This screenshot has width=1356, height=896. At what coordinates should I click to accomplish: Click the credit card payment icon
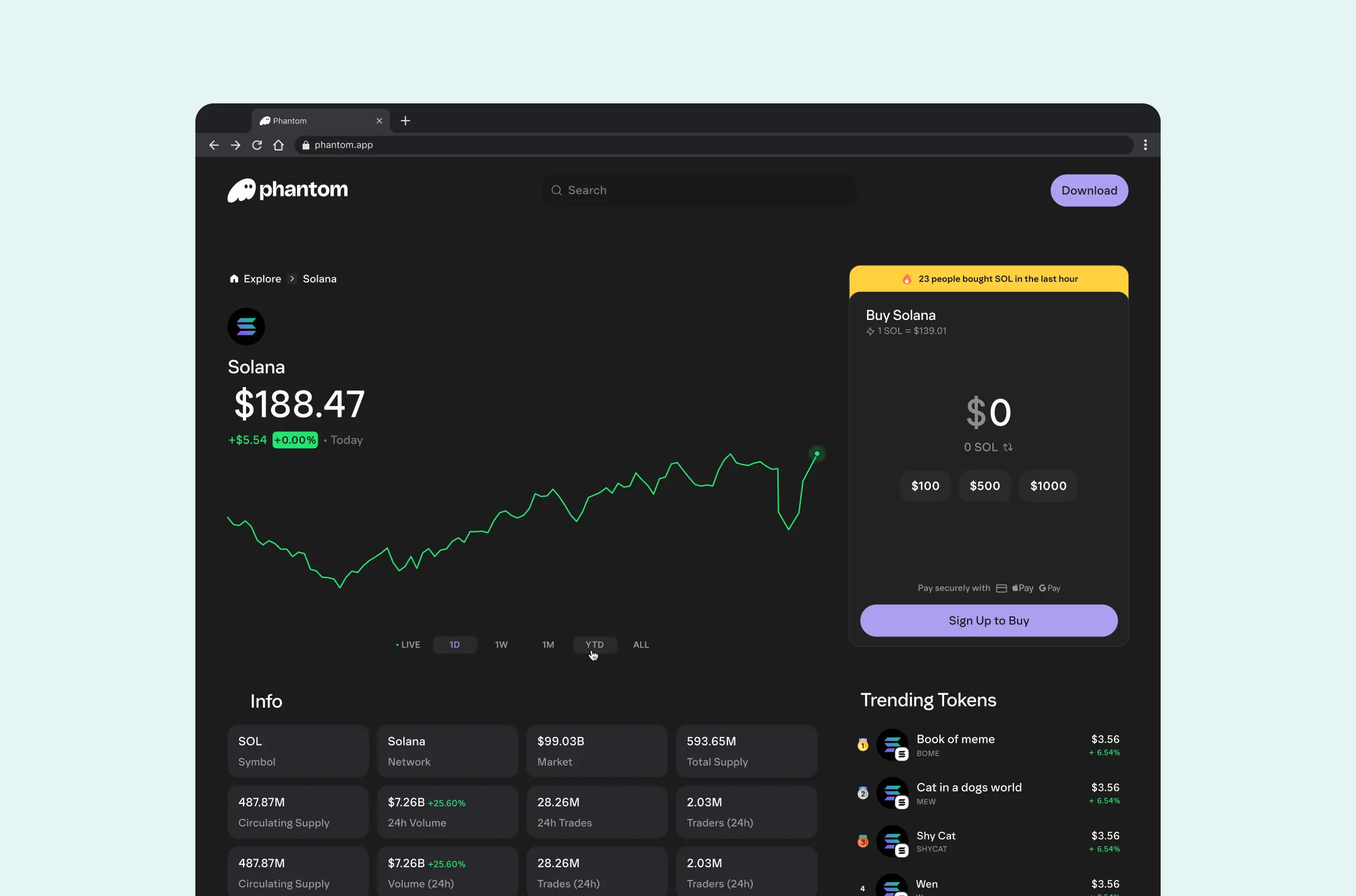click(1001, 588)
